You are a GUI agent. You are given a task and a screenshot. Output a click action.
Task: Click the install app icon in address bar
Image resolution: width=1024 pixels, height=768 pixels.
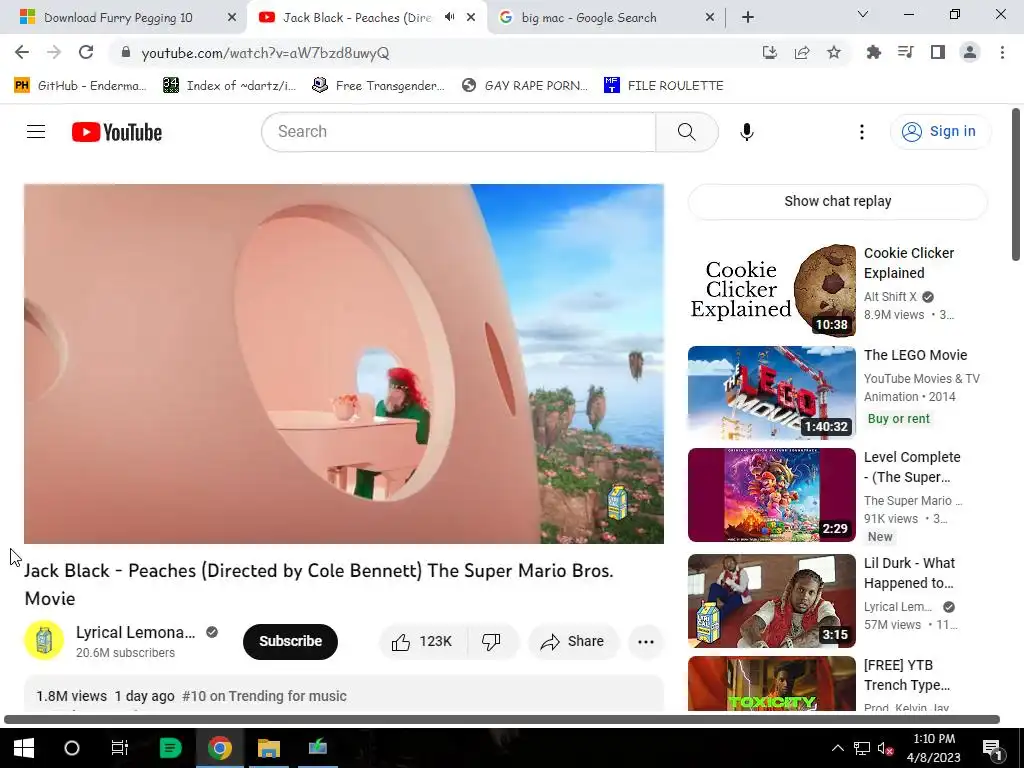click(770, 53)
